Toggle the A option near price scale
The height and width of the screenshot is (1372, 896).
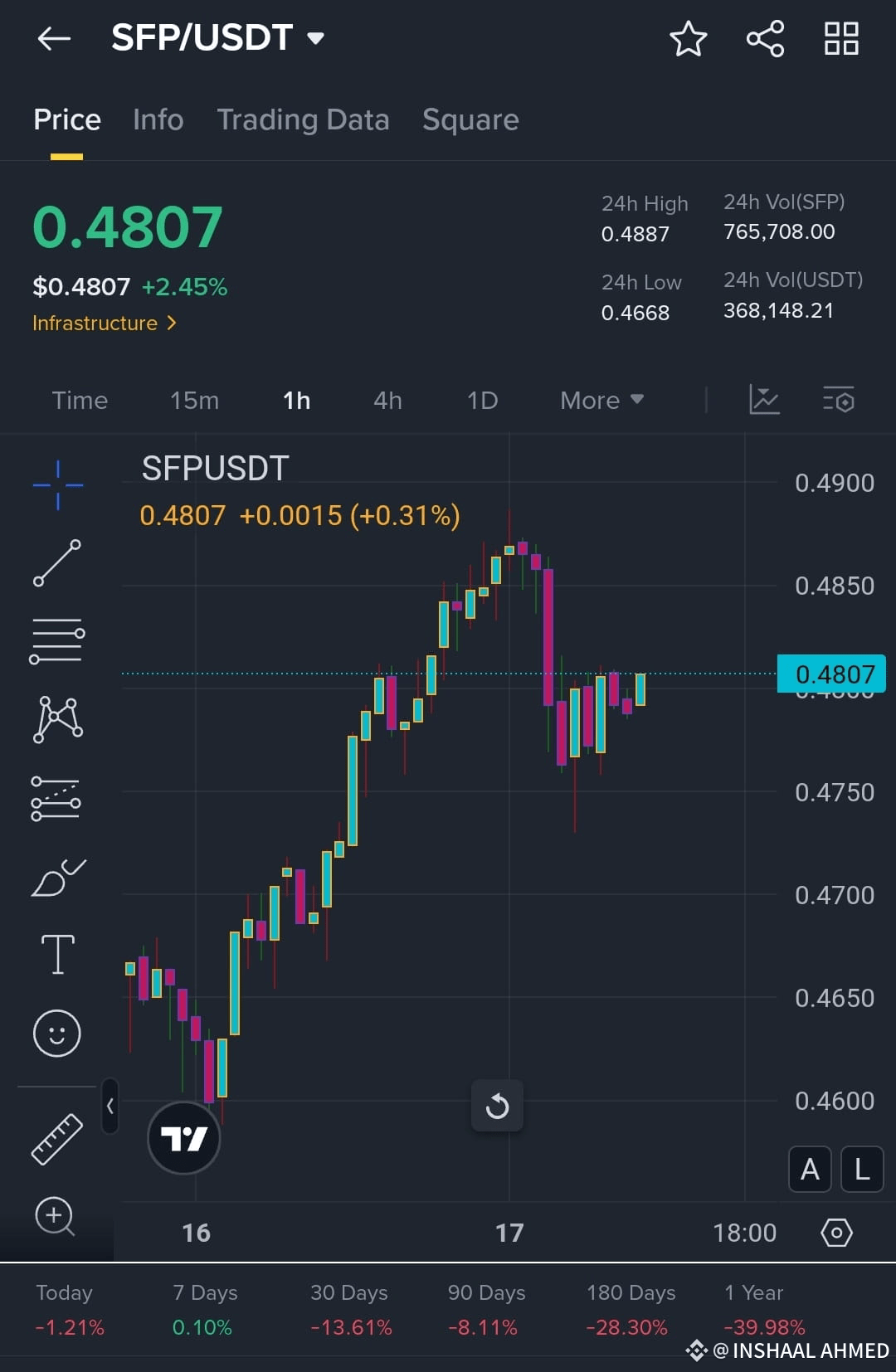809,1170
